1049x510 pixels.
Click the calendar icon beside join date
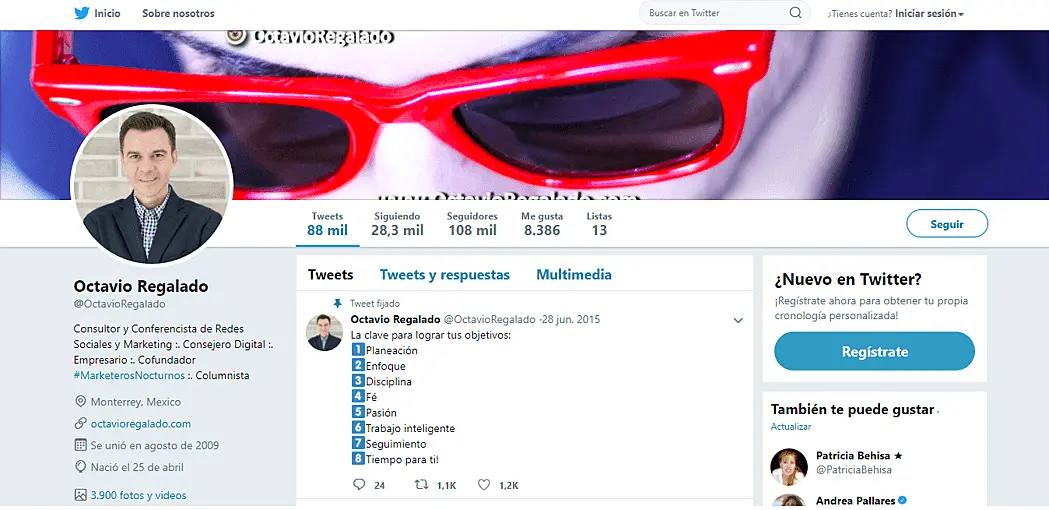[80, 445]
